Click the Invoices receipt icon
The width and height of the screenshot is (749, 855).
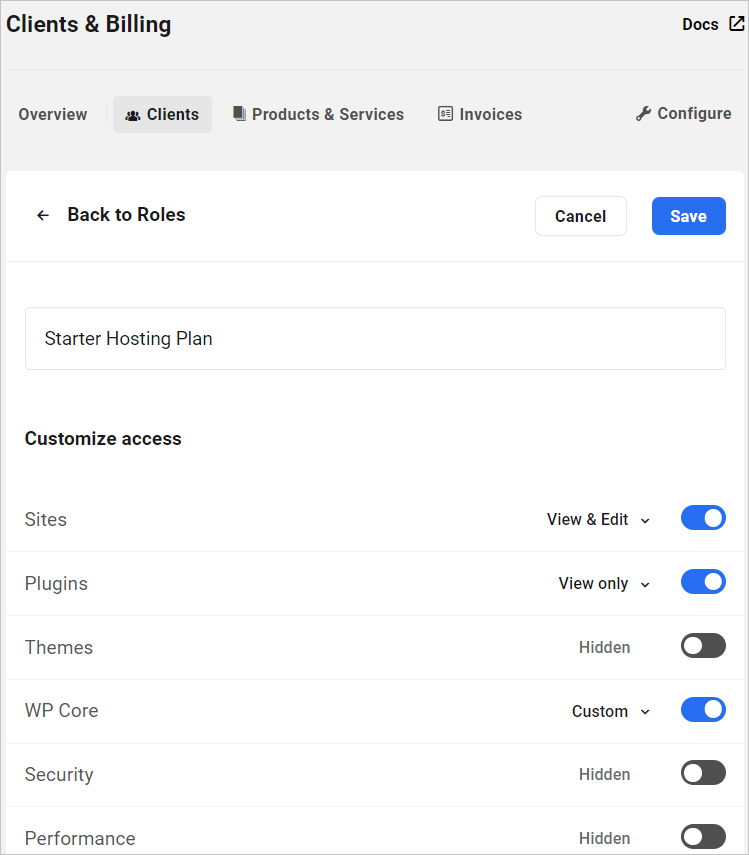[445, 113]
